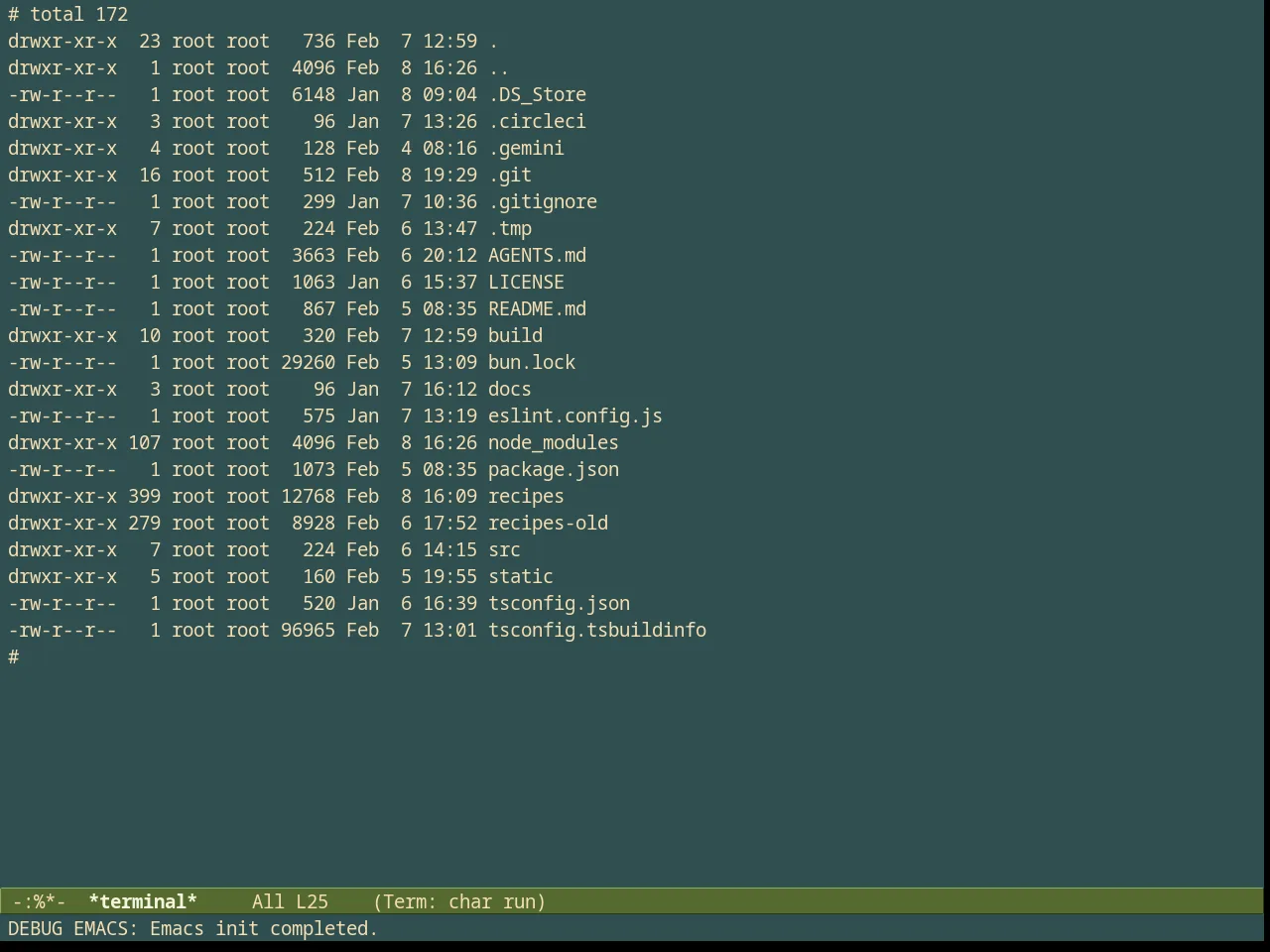Click the 12768 size value

click(308, 496)
